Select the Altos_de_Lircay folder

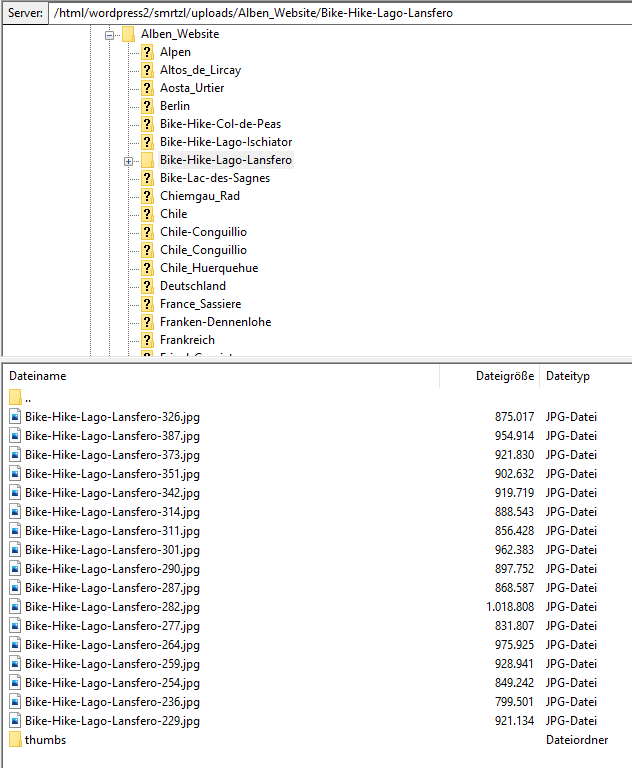pos(200,70)
